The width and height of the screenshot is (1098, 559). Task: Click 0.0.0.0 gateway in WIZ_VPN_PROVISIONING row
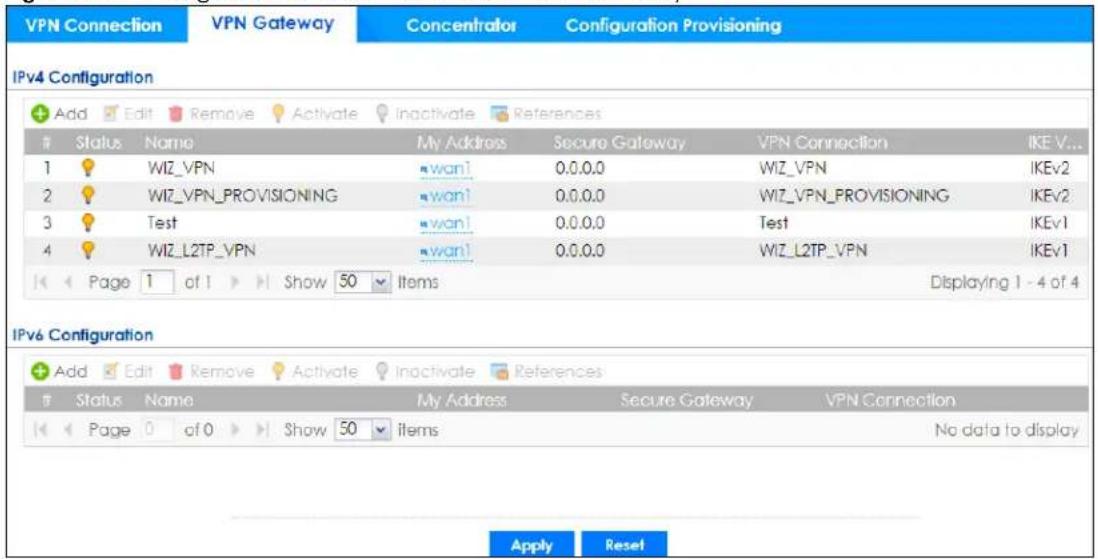[x=579, y=196]
